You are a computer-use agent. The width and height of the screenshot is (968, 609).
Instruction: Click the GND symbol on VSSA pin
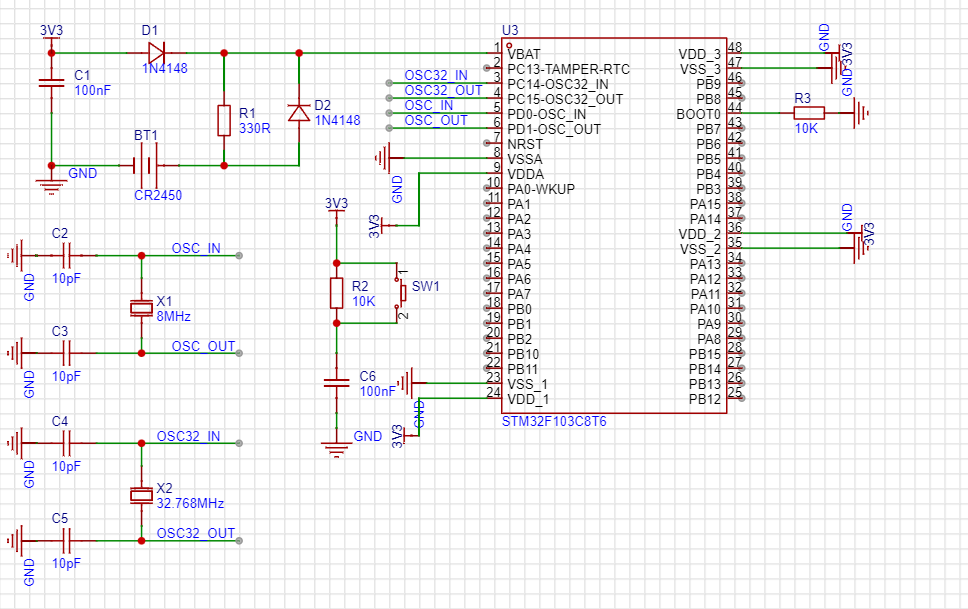383,158
